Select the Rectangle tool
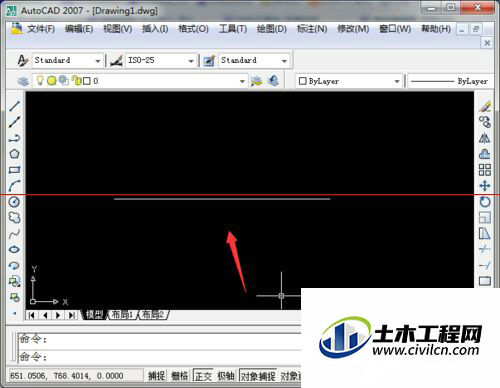The image size is (500, 388). [x=14, y=170]
